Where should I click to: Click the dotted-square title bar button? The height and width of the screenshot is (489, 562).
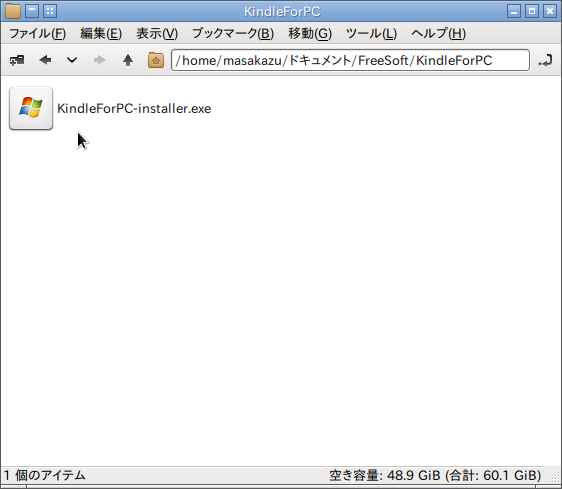pos(50,11)
